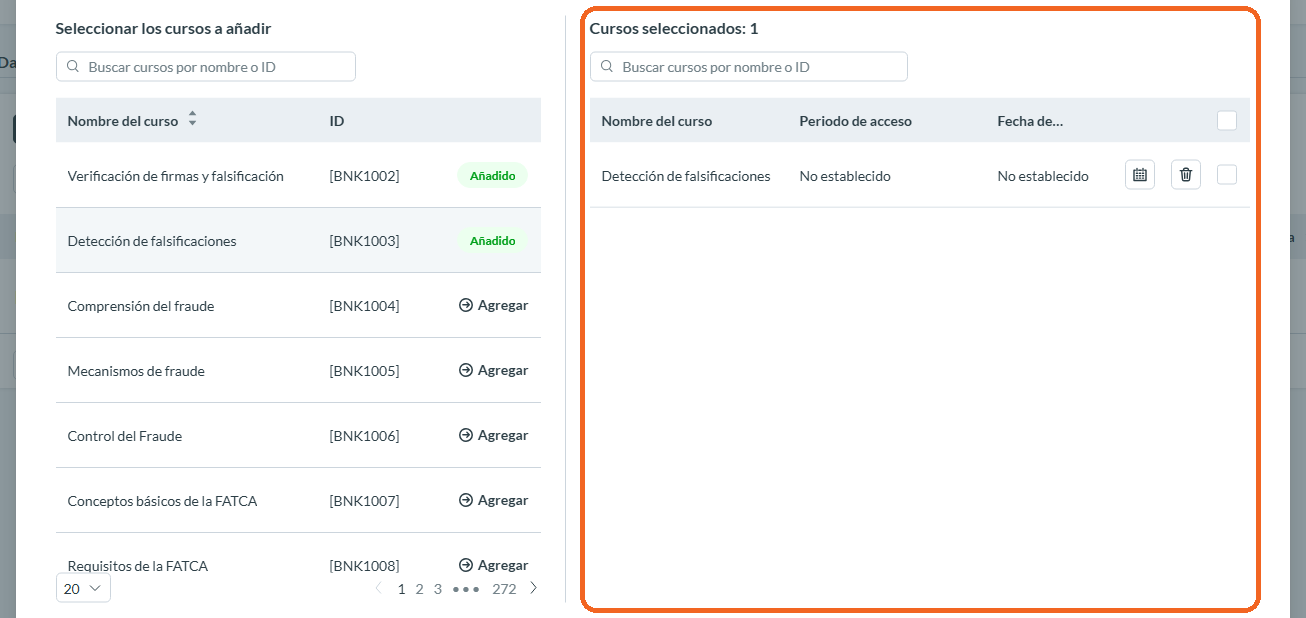This screenshot has height=618, width=1306.
Task: Click Añadido badge for Detección de falsificaciones
Action: 493,240
